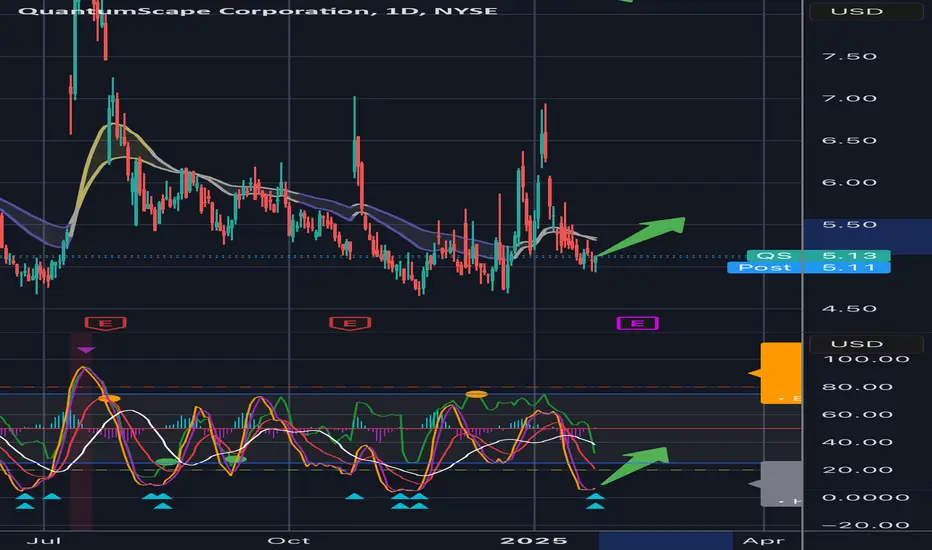Click the 60.00 indicator axis label
This screenshot has height=550, width=932.
[x=857, y=414]
